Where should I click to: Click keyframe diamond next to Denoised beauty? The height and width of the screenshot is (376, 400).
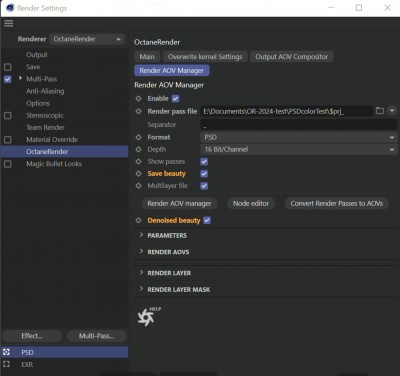click(x=139, y=220)
